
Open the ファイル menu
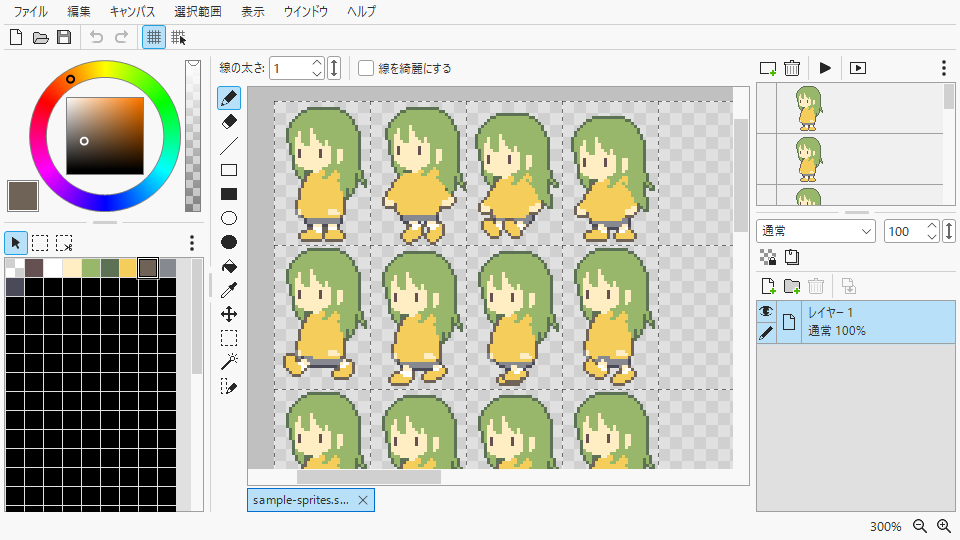click(x=31, y=12)
